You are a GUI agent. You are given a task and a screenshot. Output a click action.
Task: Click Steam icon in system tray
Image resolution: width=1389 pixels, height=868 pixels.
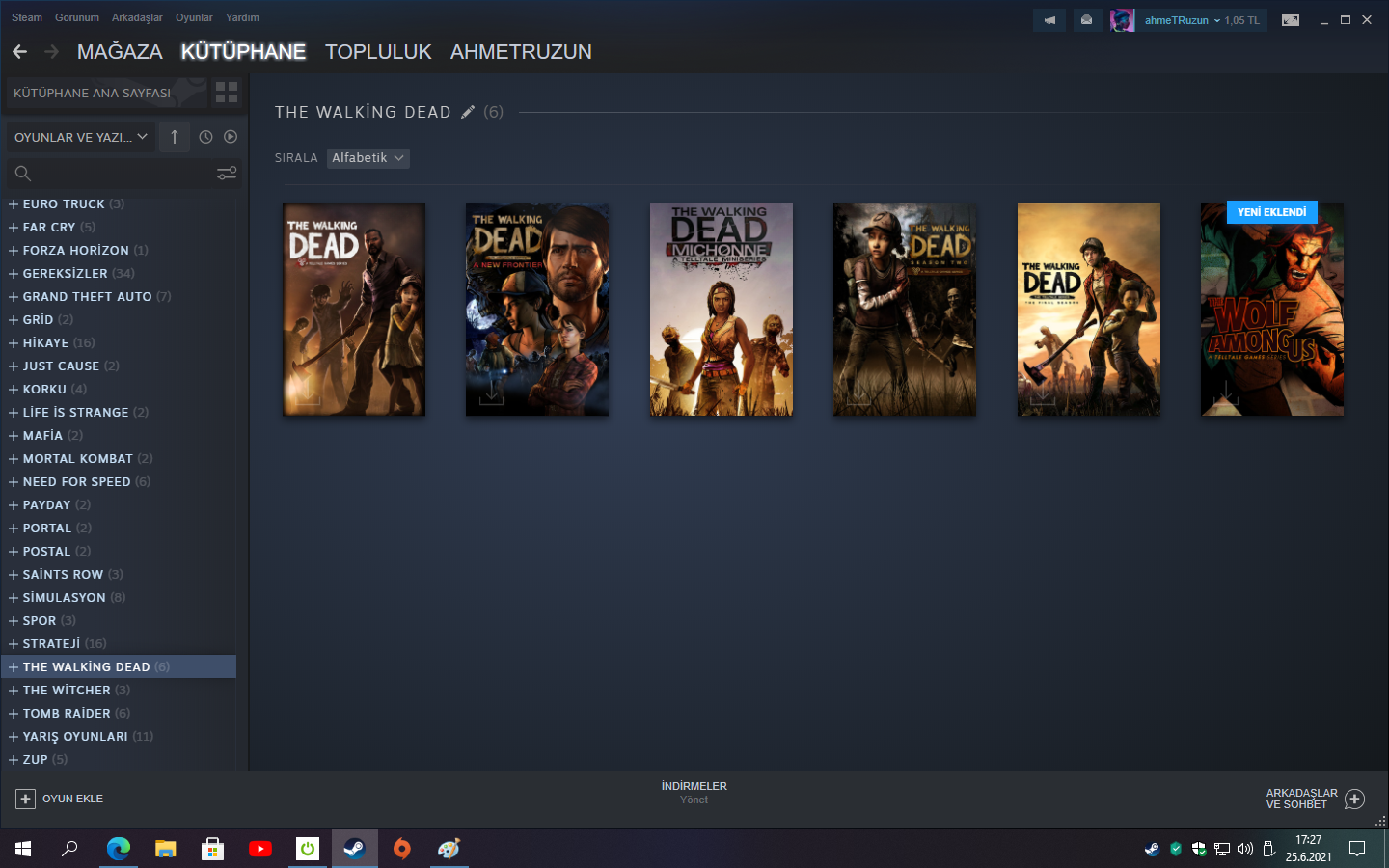point(1152,849)
